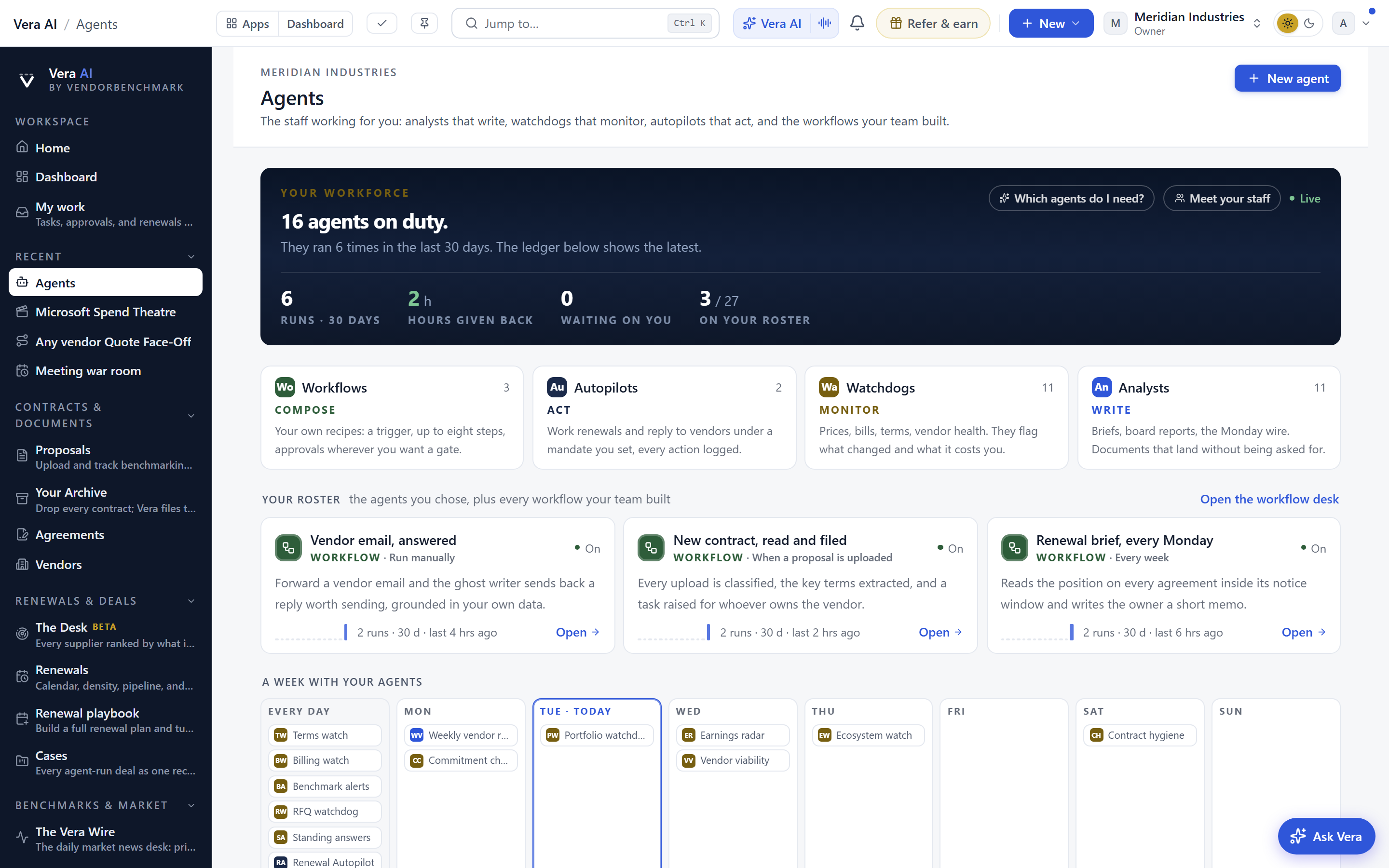Image resolution: width=1389 pixels, height=868 pixels.
Task: Click The Vera Wire pulse icon
Action: [22, 838]
